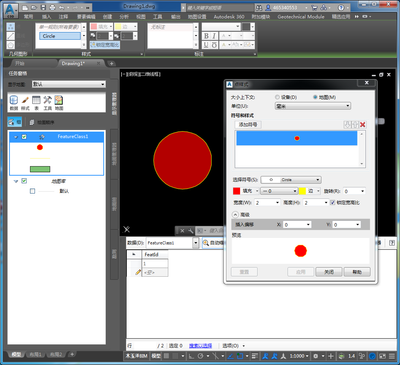This screenshot has height=365, width=400.
Task: Click the blue search-to-select link
Action: [200, 346]
